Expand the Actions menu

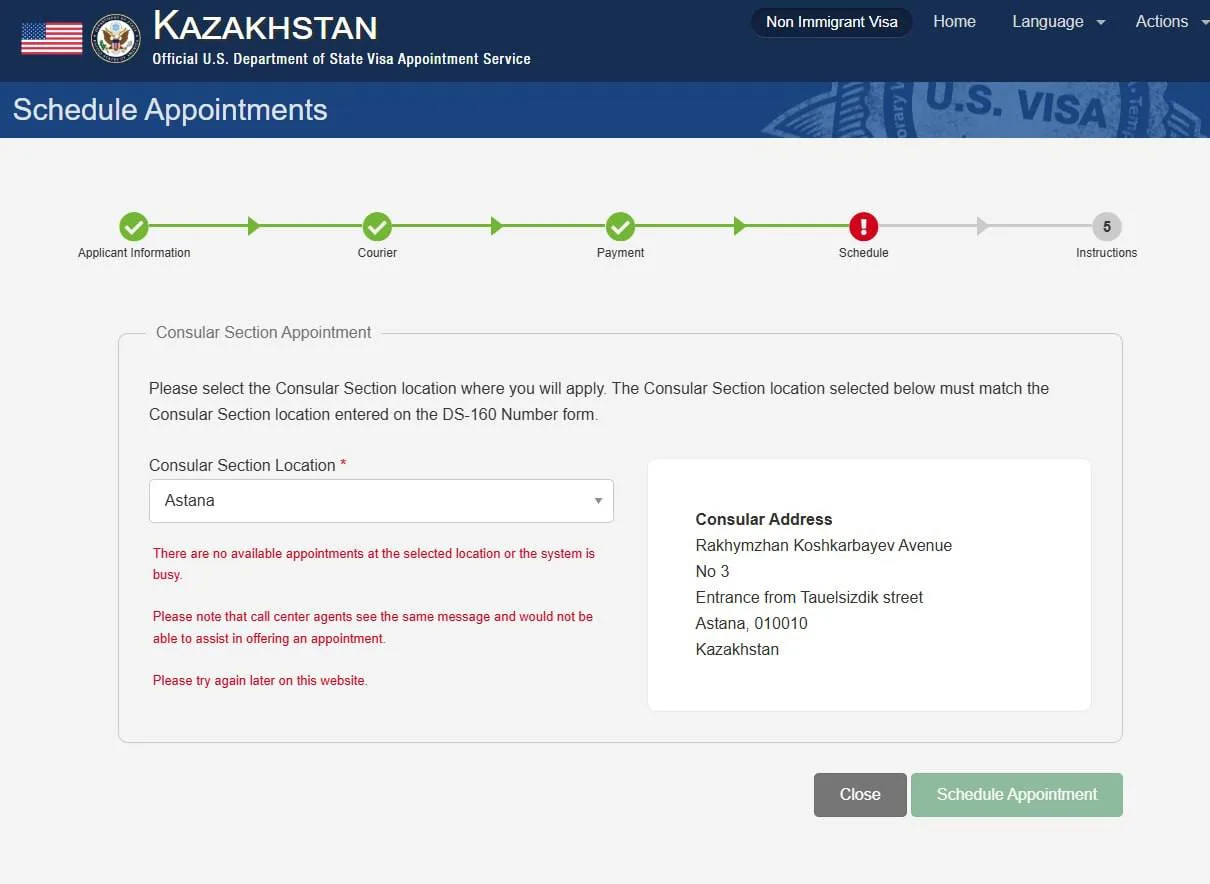click(x=1171, y=22)
